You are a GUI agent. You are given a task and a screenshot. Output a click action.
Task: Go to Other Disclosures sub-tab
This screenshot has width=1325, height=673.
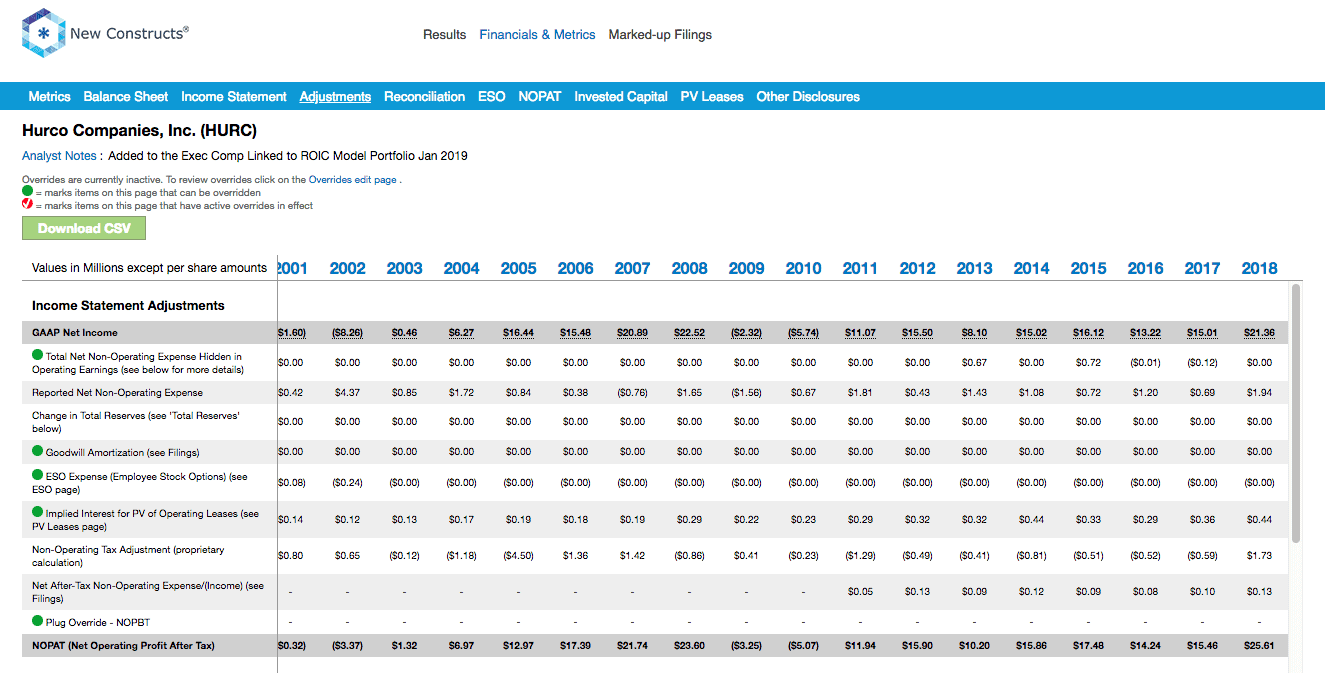click(x=808, y=97)
